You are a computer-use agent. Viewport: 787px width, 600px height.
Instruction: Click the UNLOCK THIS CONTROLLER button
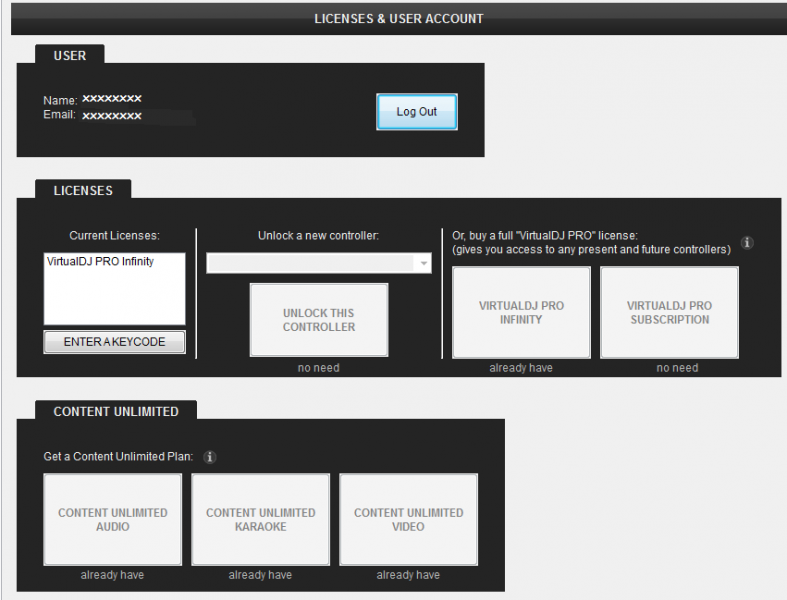point(319,320)
